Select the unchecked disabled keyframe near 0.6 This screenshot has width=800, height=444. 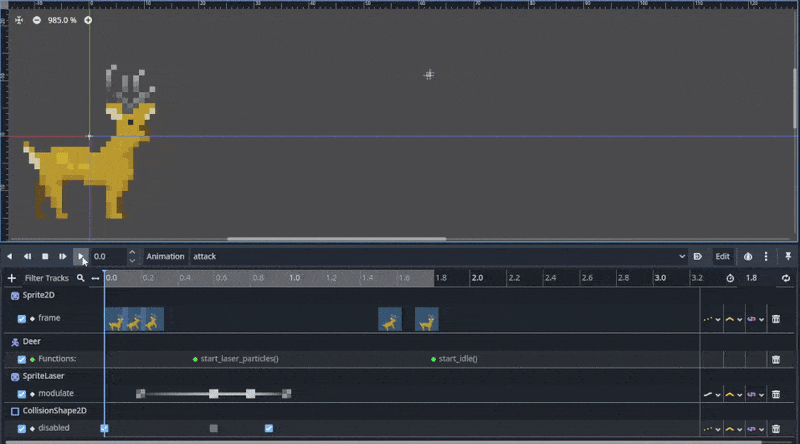point(214,428)
